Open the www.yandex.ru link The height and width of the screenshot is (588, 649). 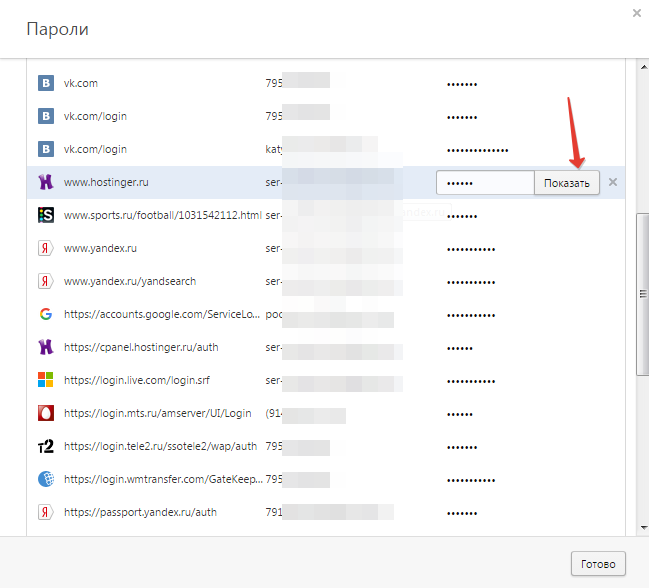[x=100, y=248]
